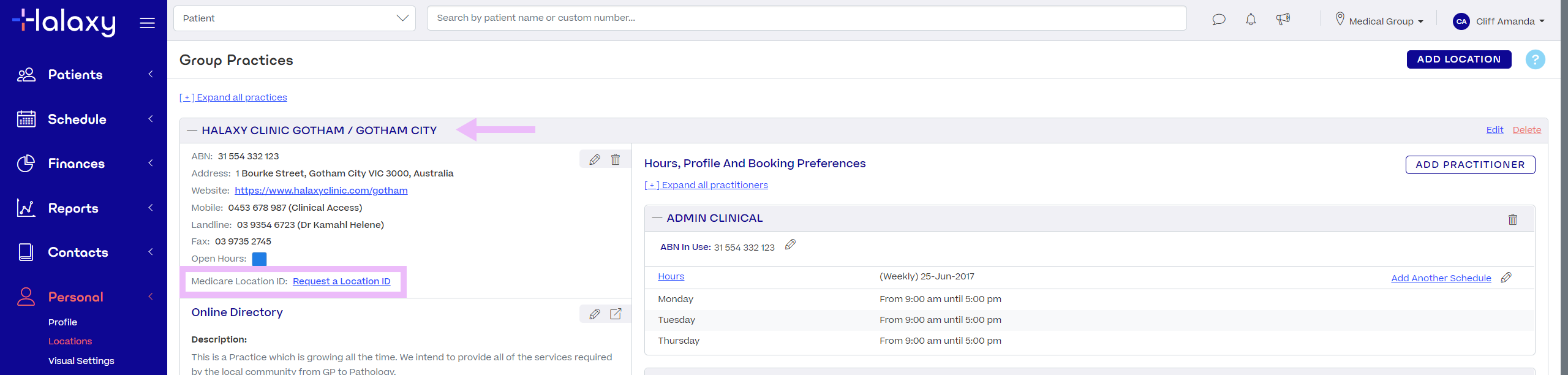
Task: Open the Personal menu
Action: [x=76, y=297]
